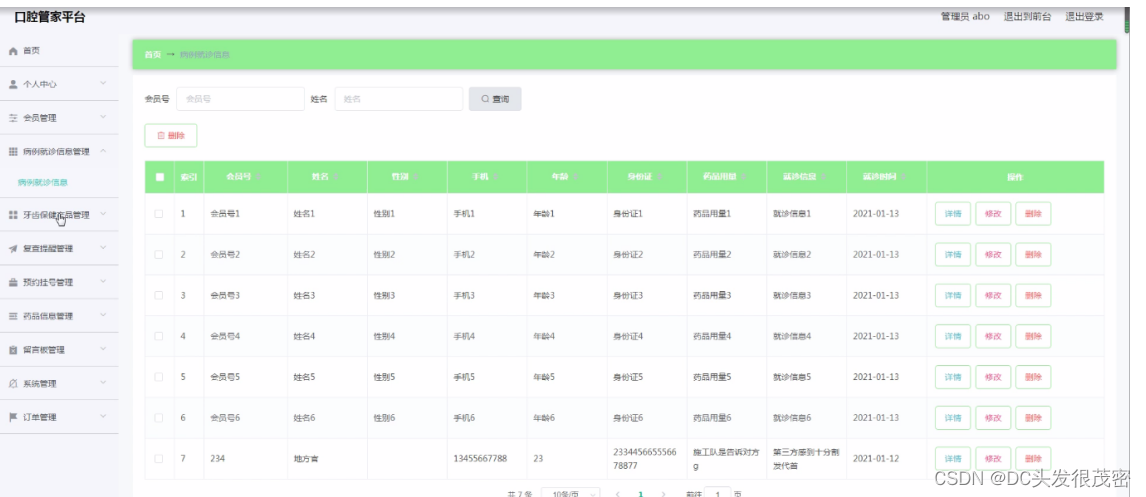Image resolution: width=1146 pixels, height=497 pixels.
Task: Click the 退出登录 logout link
Action: 1084,17
